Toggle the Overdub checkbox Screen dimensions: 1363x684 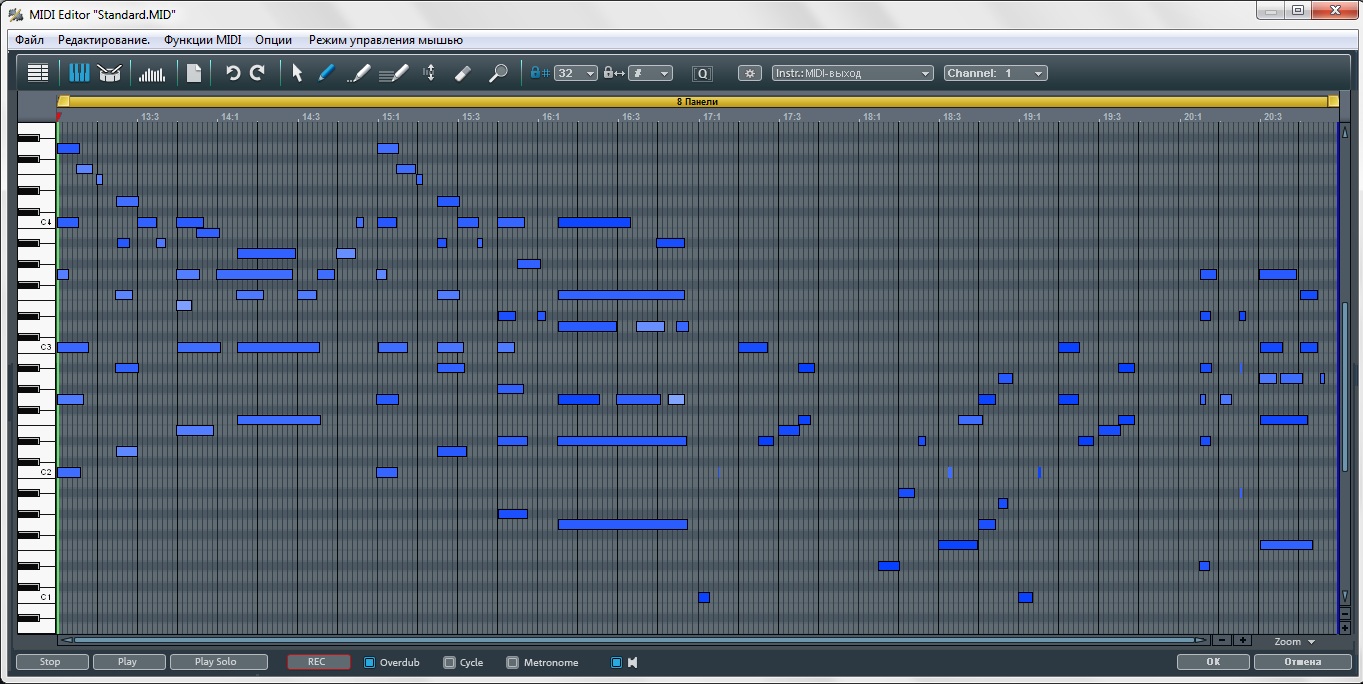coord(369,662)
